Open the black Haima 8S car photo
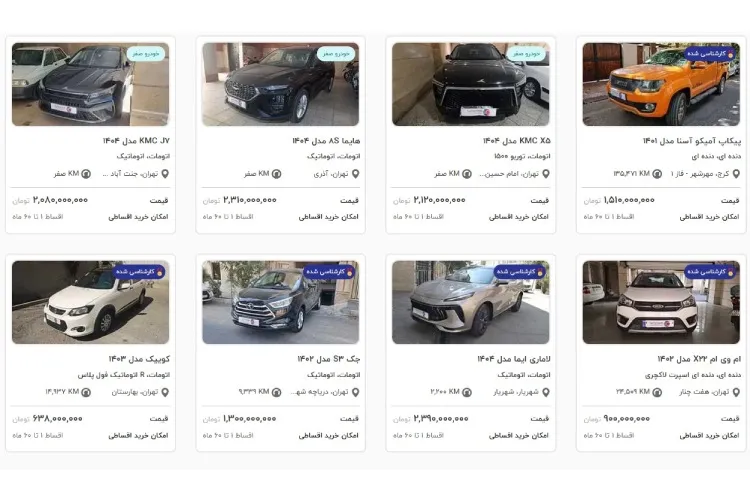Screen dimensions: 750x500 280,84
